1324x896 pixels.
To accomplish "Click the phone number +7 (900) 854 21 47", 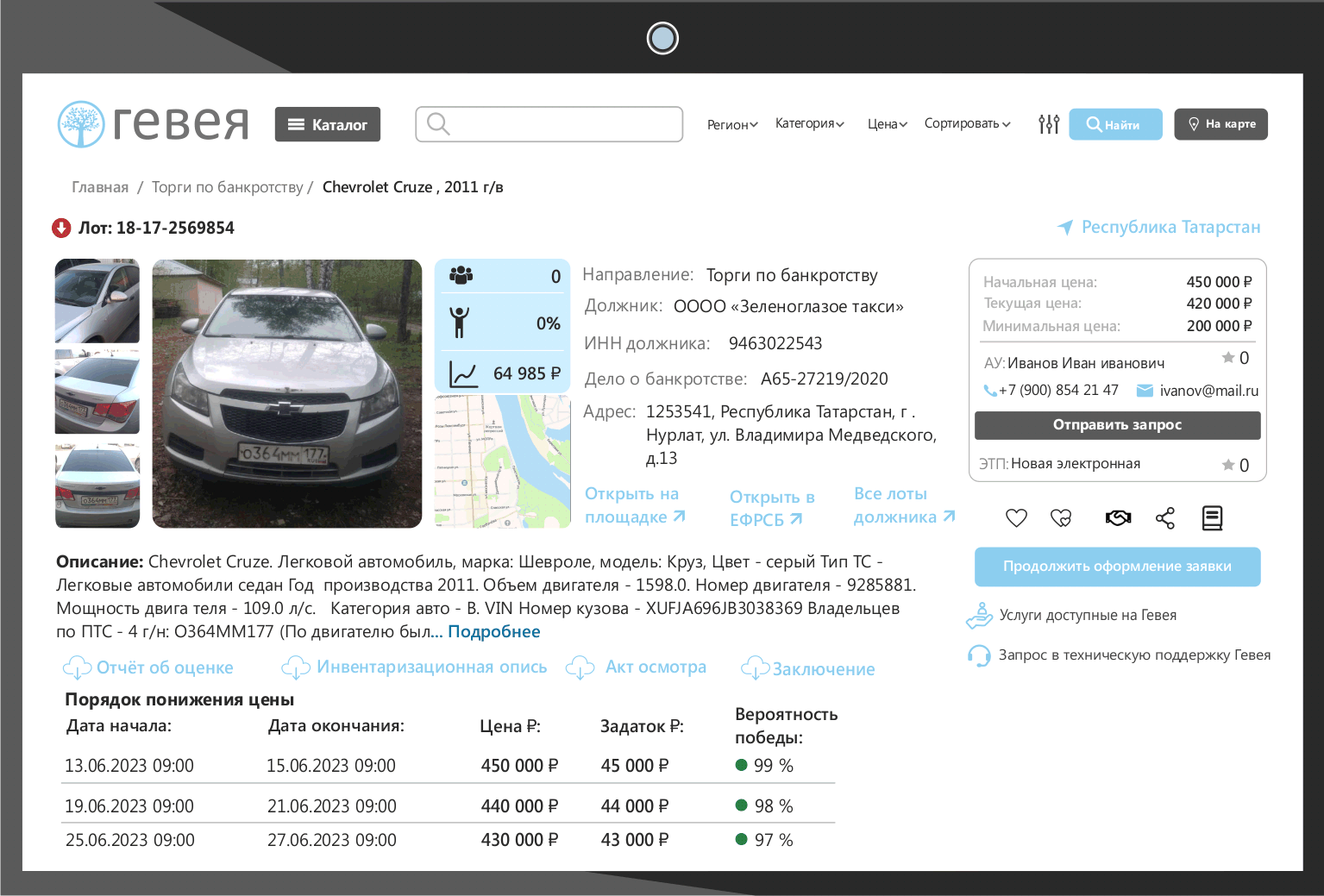I will (1058, 391).
